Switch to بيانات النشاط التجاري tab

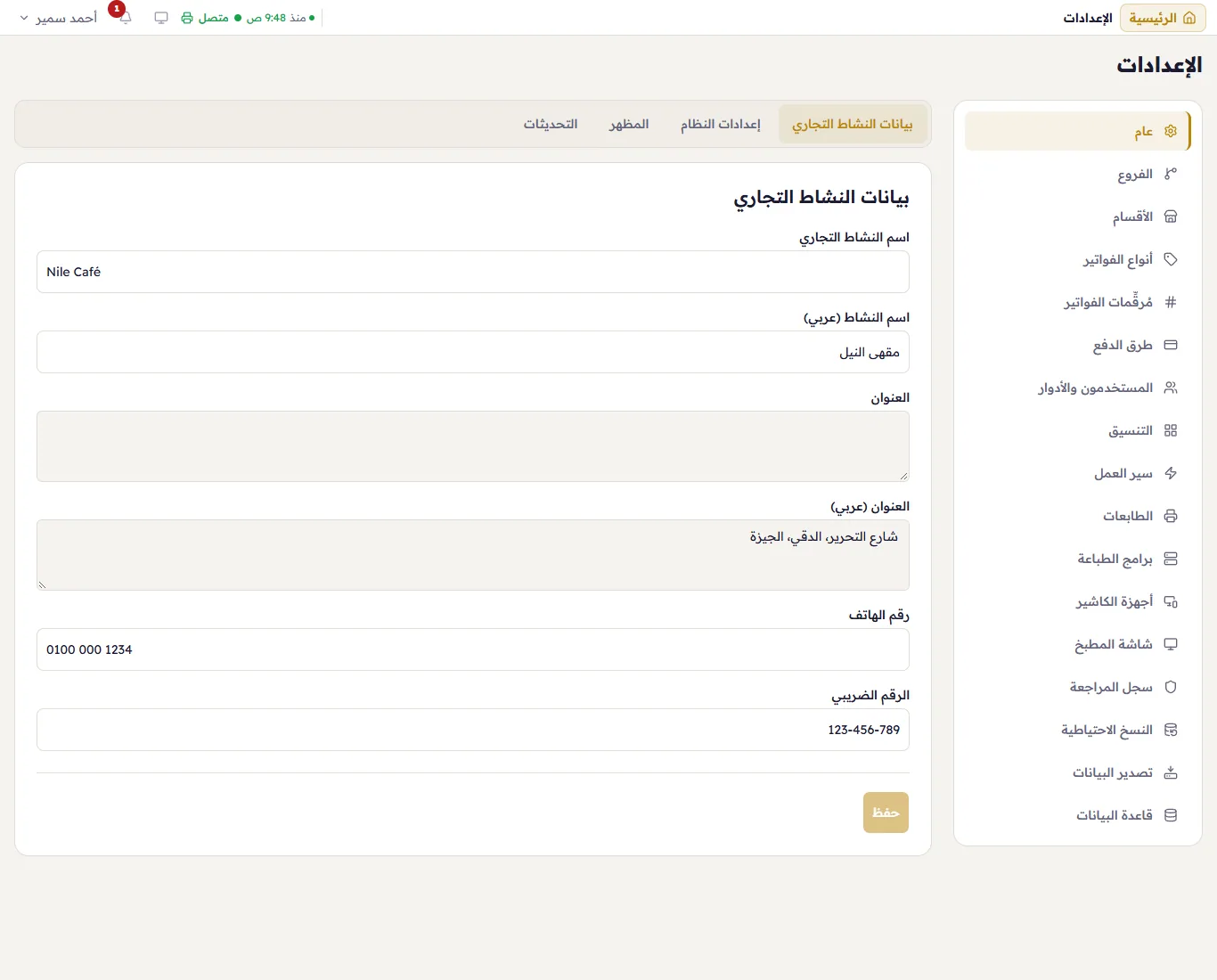coord(853,124)
